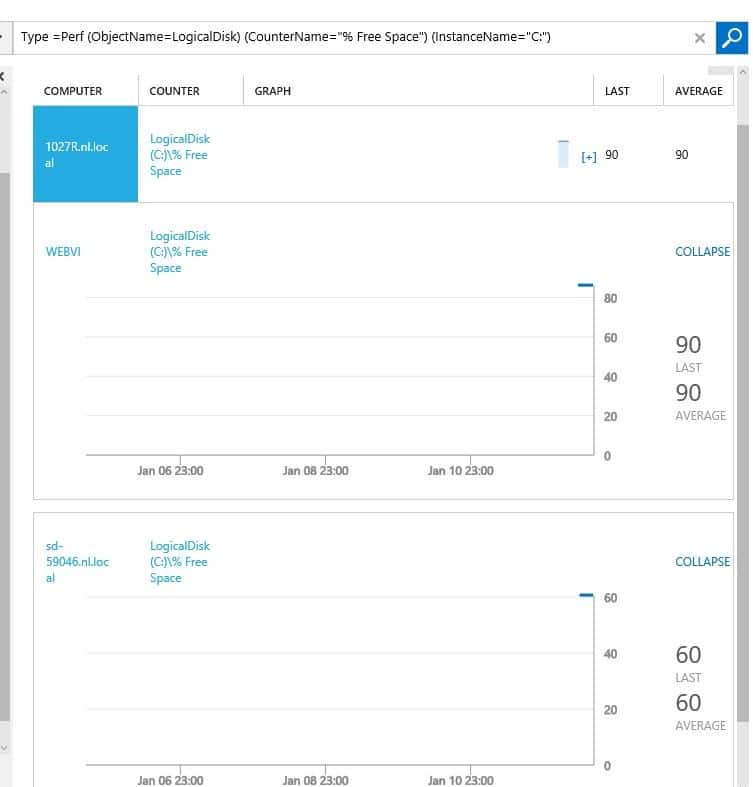
Task: Open the sd-59046.nl.local computer link
Action: [x=77, y=562]
